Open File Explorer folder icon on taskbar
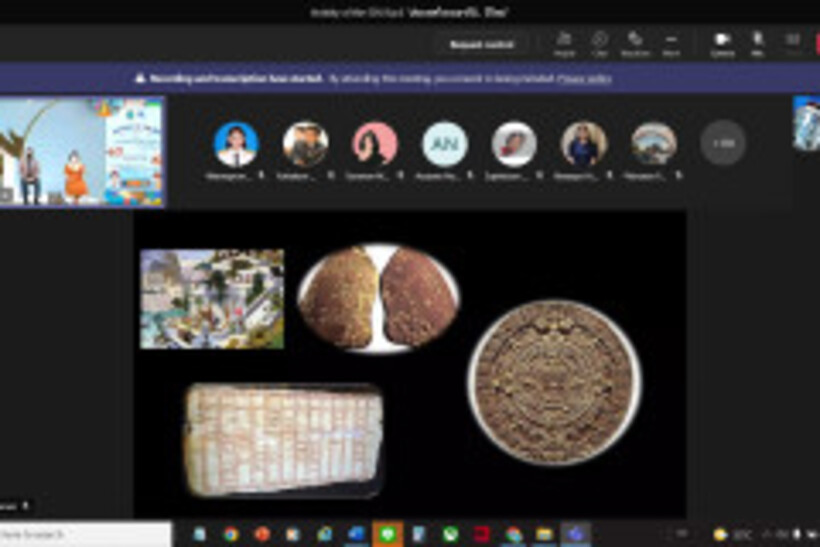The image size is (820, 547). (544, 534)
